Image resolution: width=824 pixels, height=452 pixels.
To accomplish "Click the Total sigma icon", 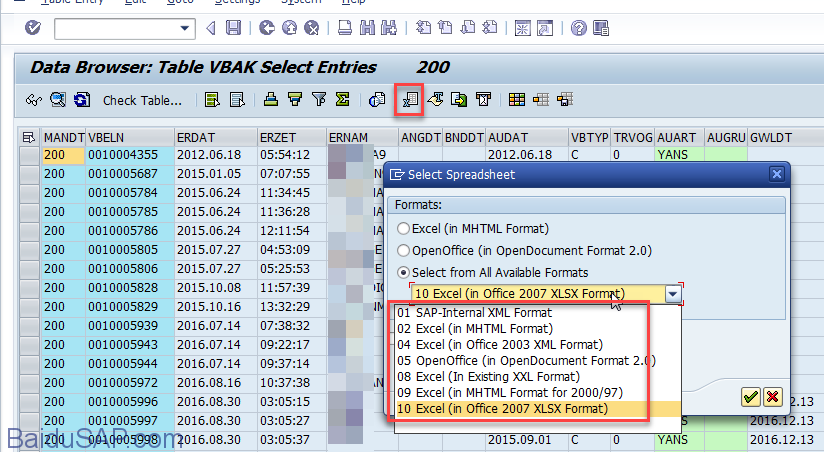I will (x=343, y=99).
